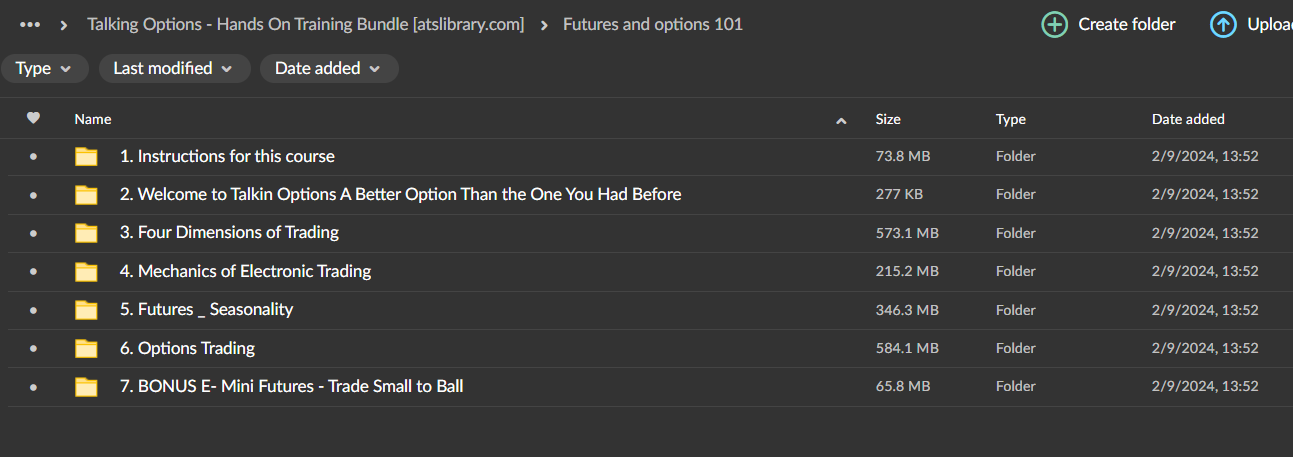Viewport: 1293px width, 457px height.
Task: Sort by the Name column header
Action: 93,119
